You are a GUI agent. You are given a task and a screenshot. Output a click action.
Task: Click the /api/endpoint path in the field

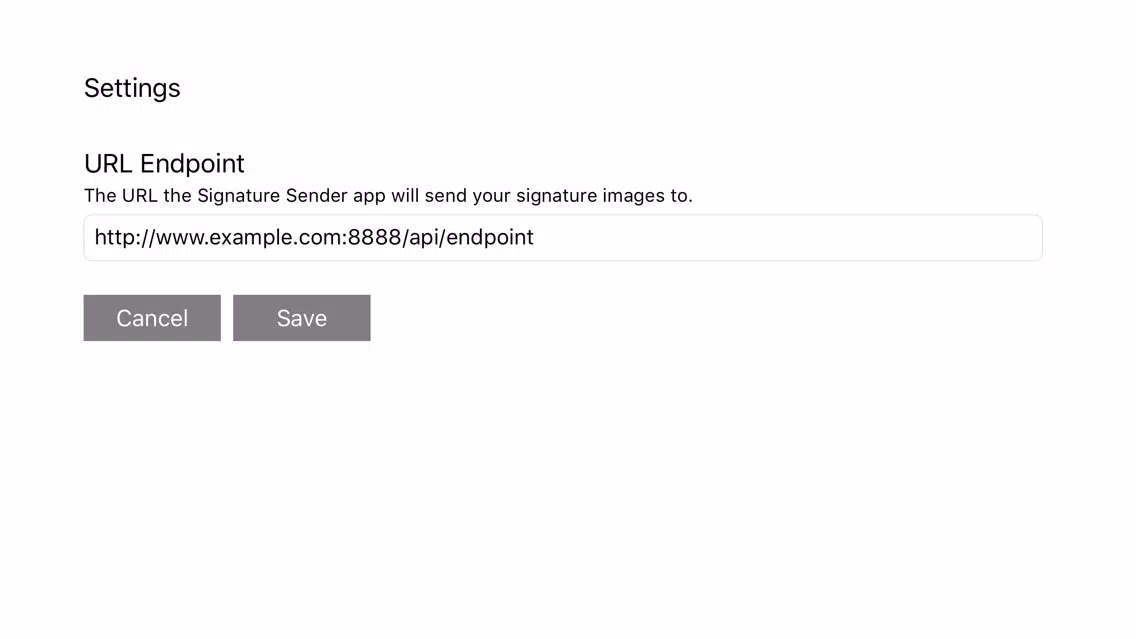point(468,238)
